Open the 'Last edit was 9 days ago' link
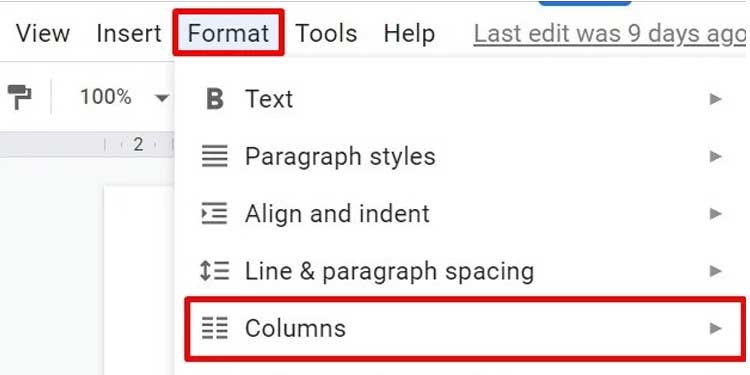750x375 pixels. [x=610, y=34]
